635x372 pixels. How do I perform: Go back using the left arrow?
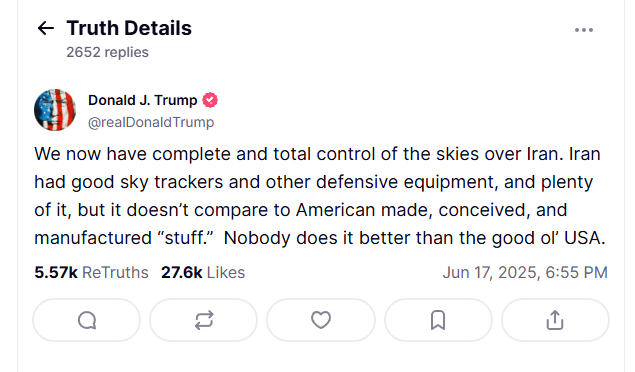pos(46,28)
